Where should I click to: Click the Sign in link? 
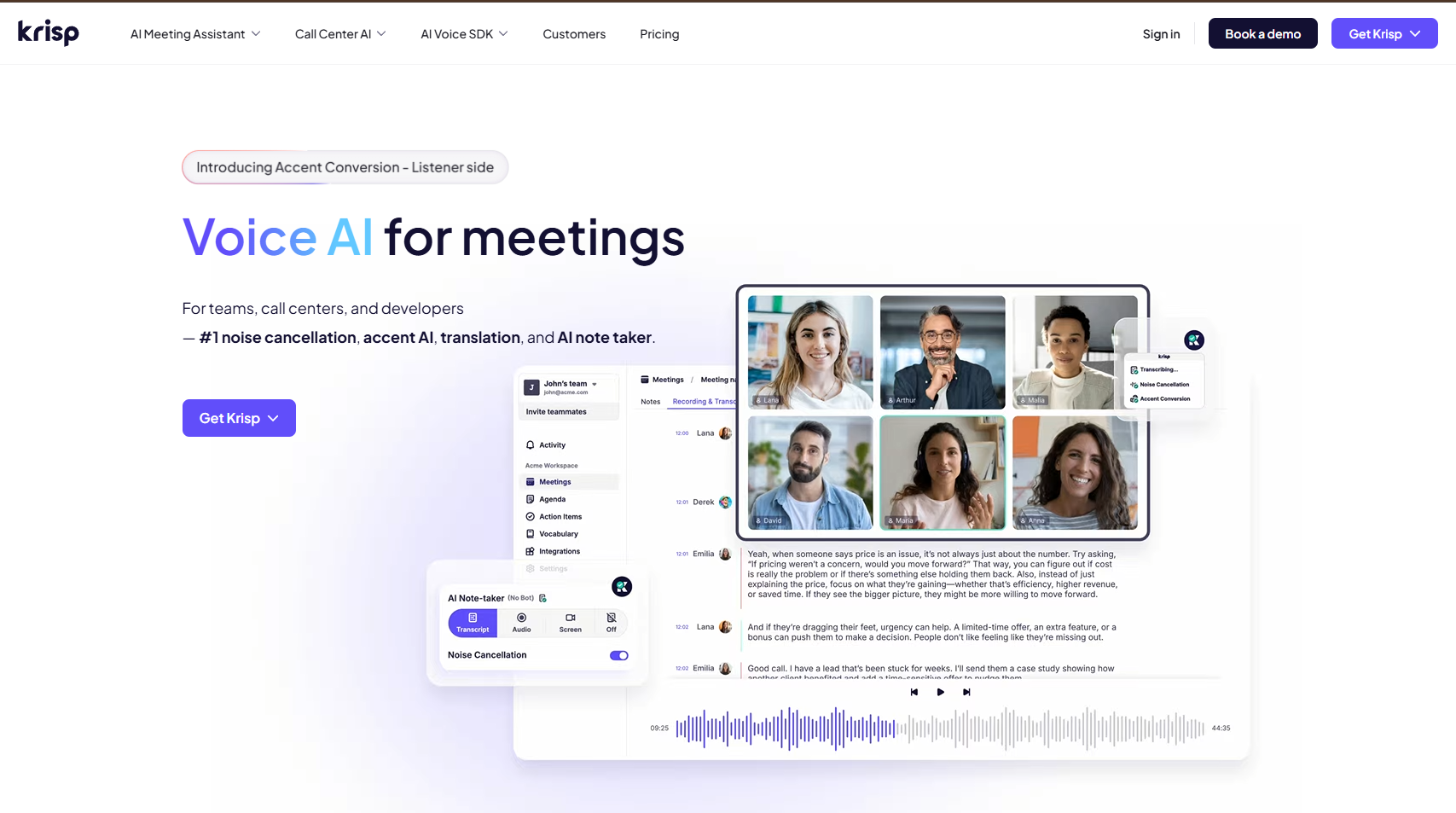click(x=1161, y=34)
